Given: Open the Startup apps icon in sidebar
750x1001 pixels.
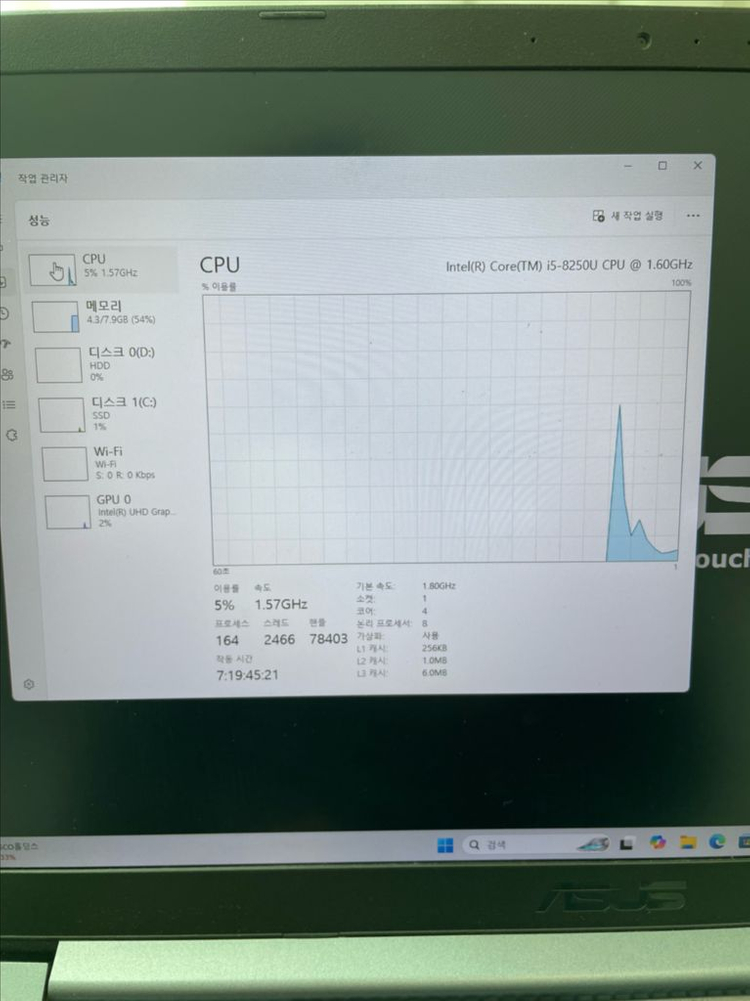Looking at the screenshot, I should coord(6,343).
